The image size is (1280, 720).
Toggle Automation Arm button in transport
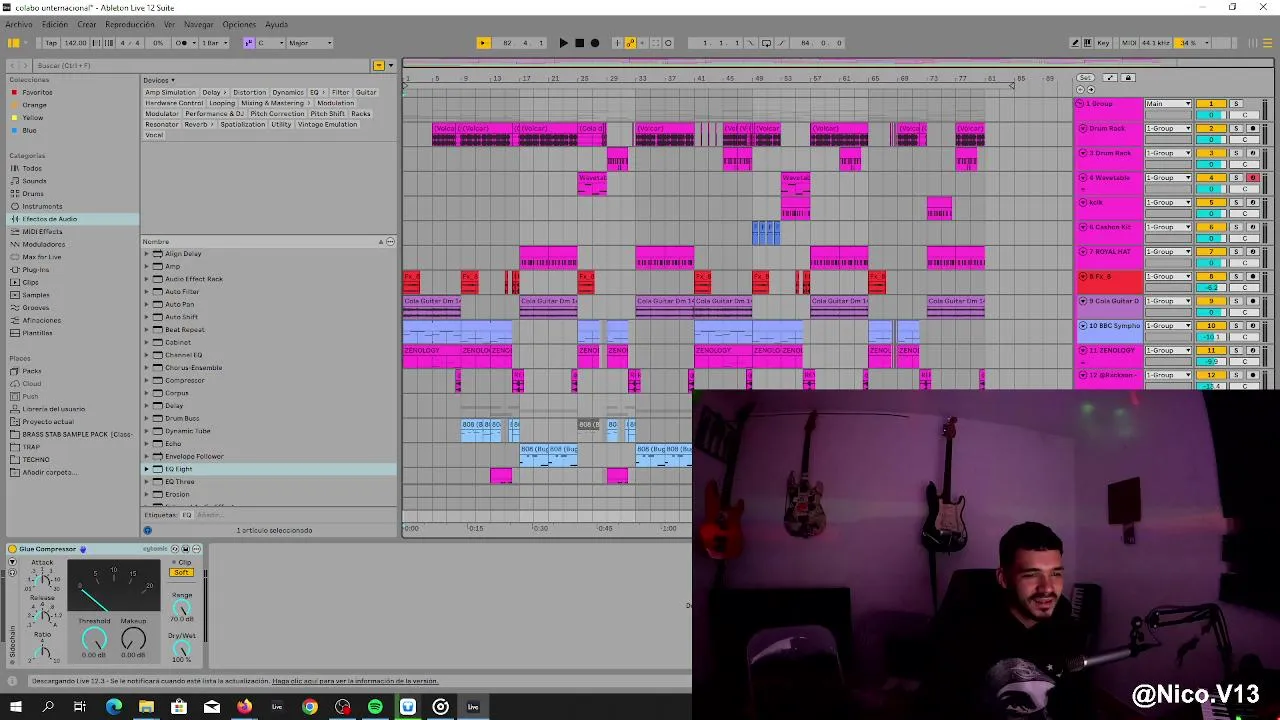click(x=630, y=43)
